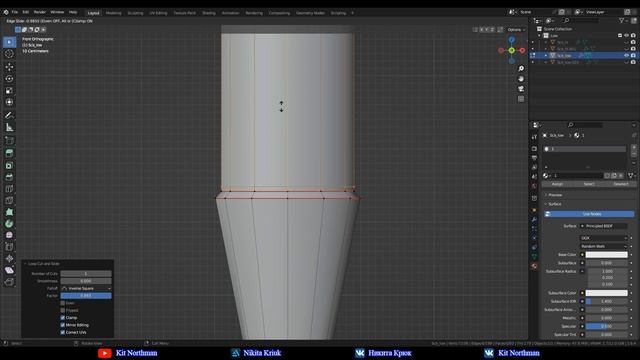Open the Edit menu
640x360 pixels.
point(26,12)
